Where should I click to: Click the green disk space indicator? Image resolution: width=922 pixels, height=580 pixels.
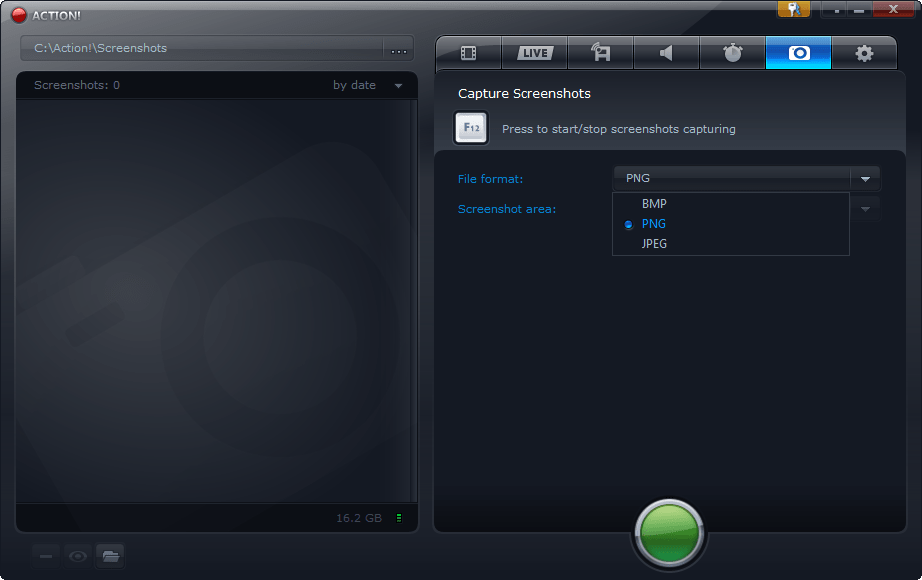[399, 518]
